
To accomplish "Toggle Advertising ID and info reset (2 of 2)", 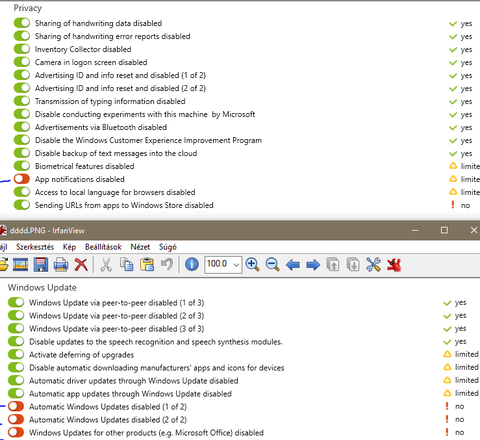I will tap(22, 88).
